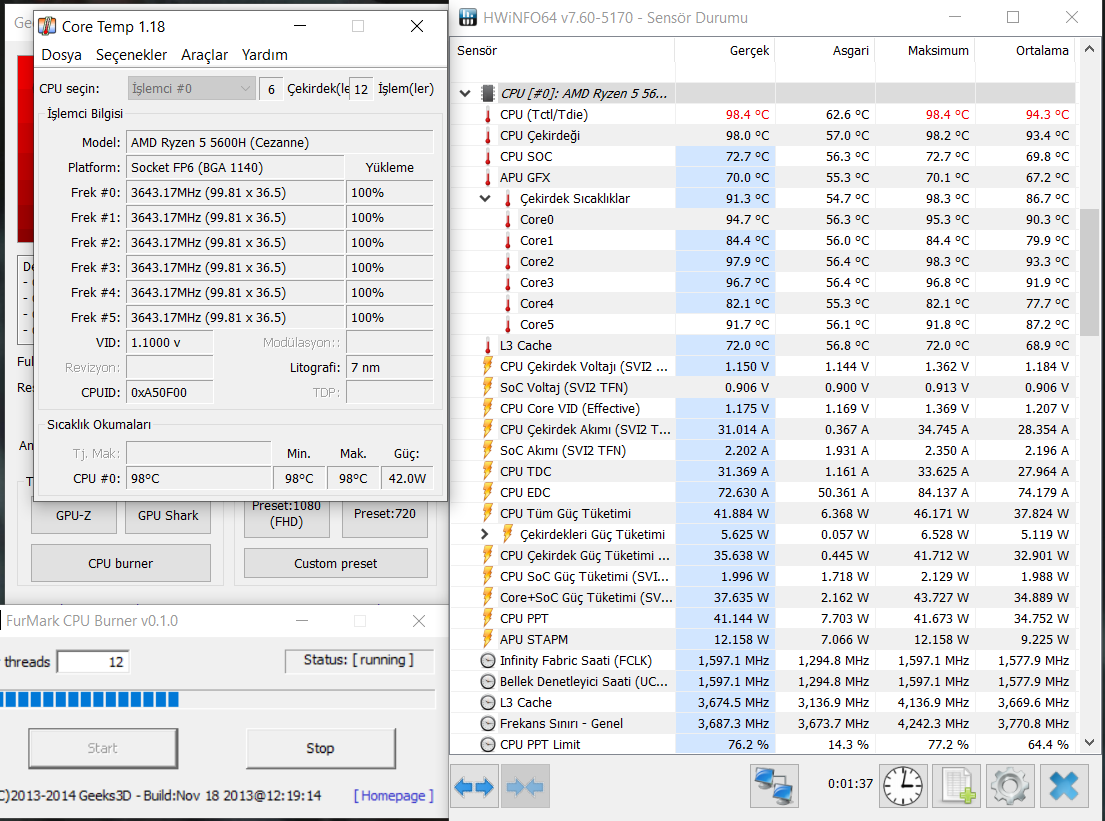Click the Status: [running] indicator
This screenshot has width=1105, height=821.
[x=359, y=660]
